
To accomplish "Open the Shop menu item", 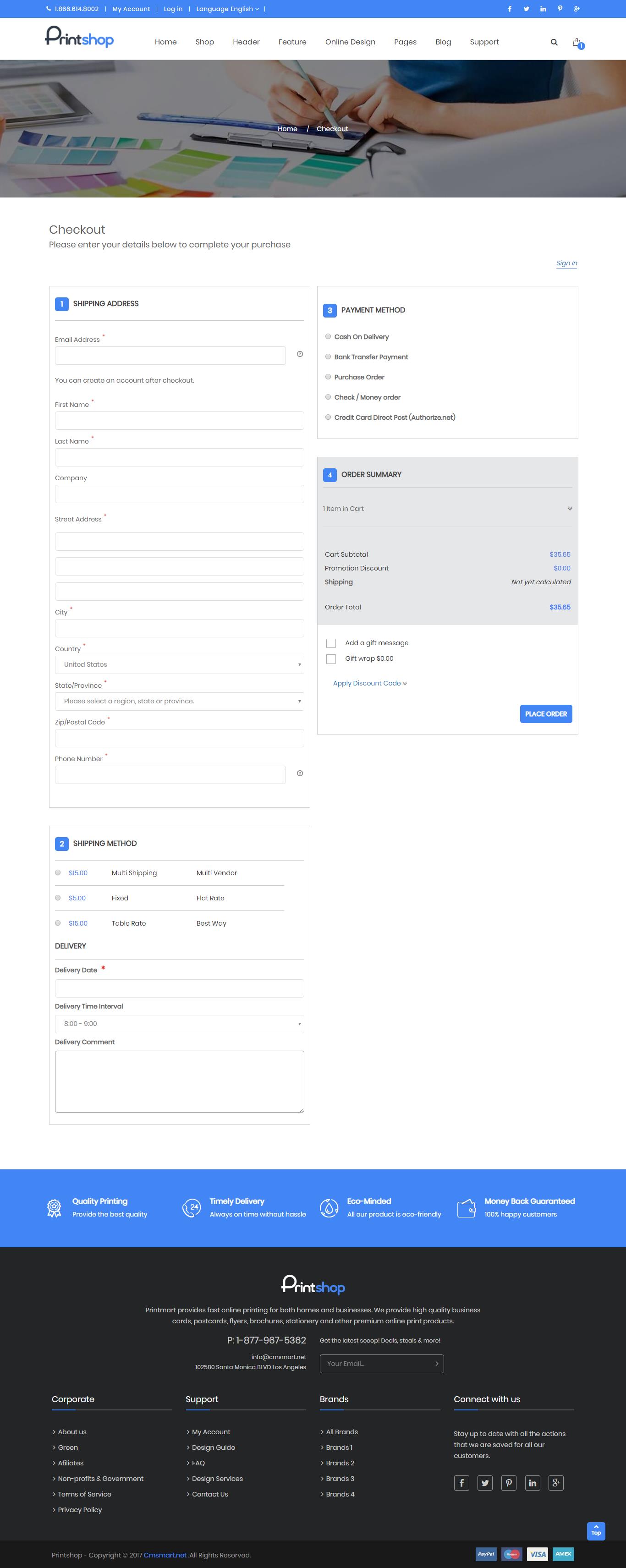I will tap(204, 42).
